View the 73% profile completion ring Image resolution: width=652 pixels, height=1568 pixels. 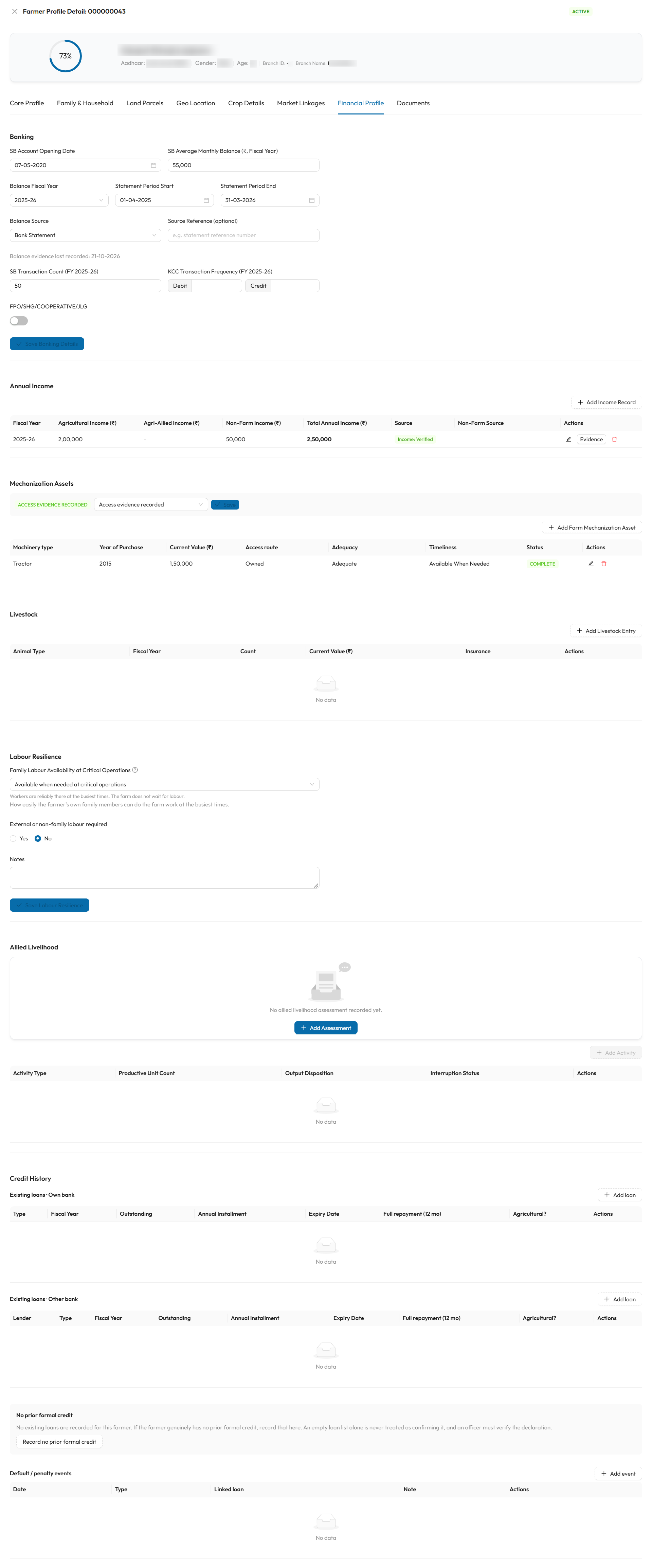[65, 56]
